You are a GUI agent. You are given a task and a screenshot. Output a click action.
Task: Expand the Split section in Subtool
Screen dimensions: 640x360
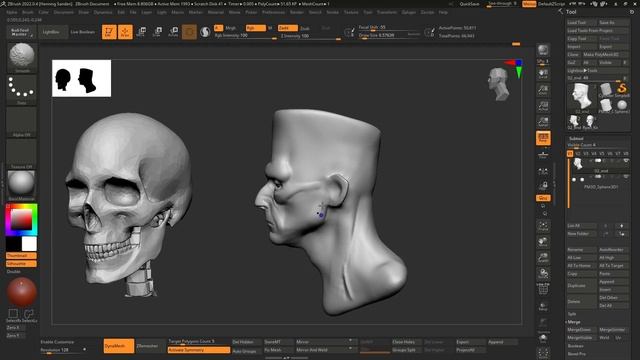[572, 313]
